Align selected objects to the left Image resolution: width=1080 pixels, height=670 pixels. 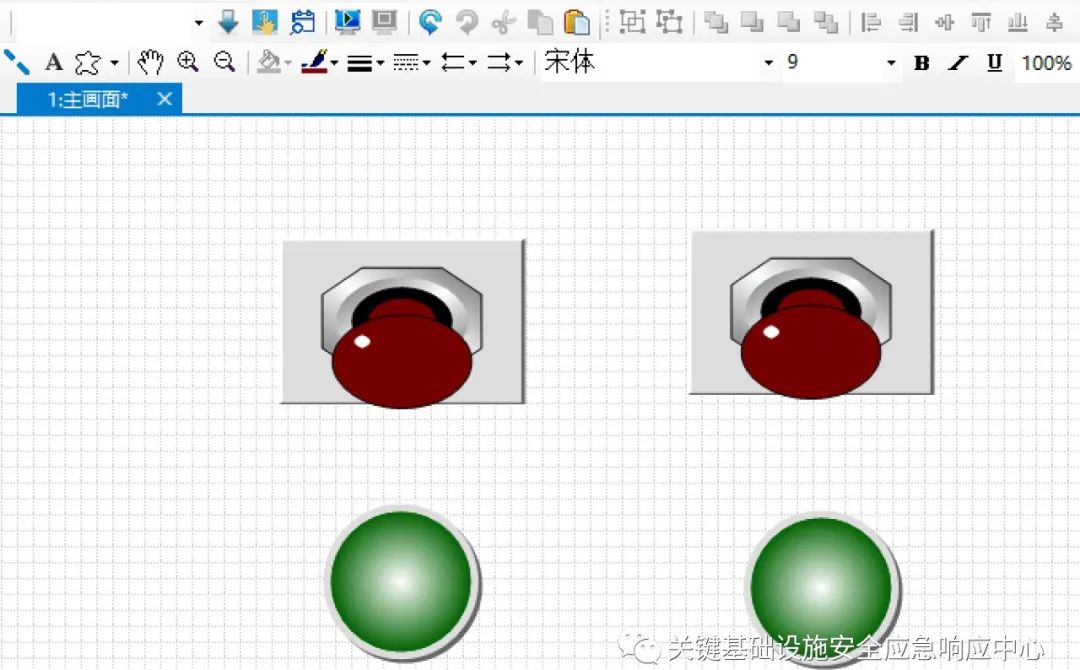[871, 23]
